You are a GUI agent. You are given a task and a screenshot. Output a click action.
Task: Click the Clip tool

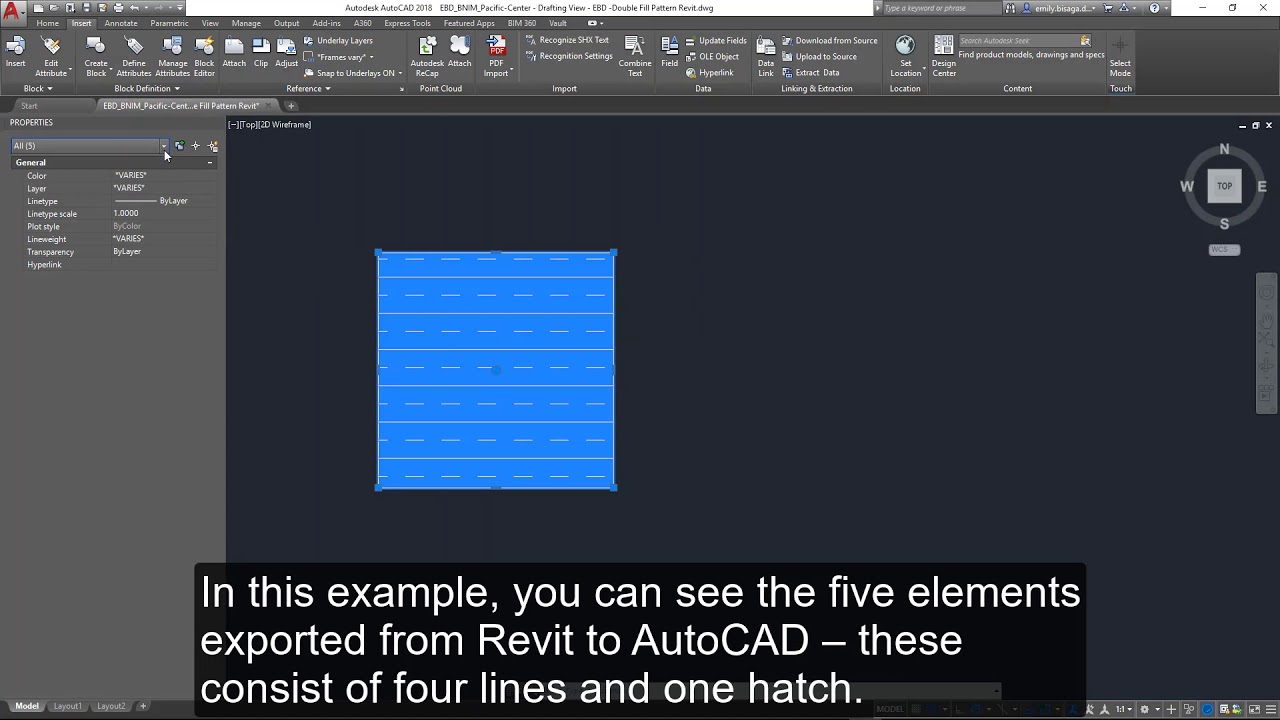pos(261,55)
